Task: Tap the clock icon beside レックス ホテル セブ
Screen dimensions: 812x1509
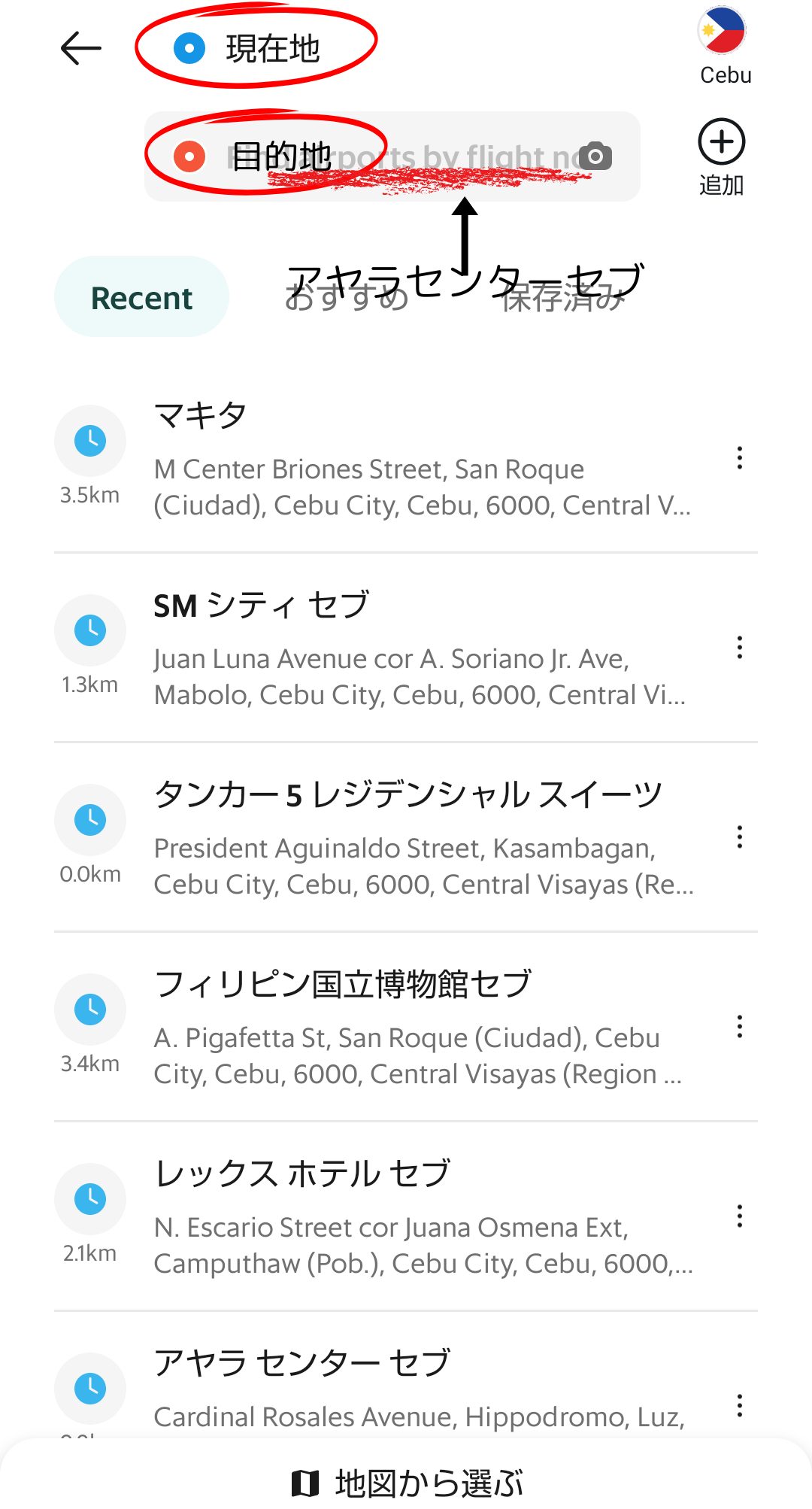Action: [90, 1199]
